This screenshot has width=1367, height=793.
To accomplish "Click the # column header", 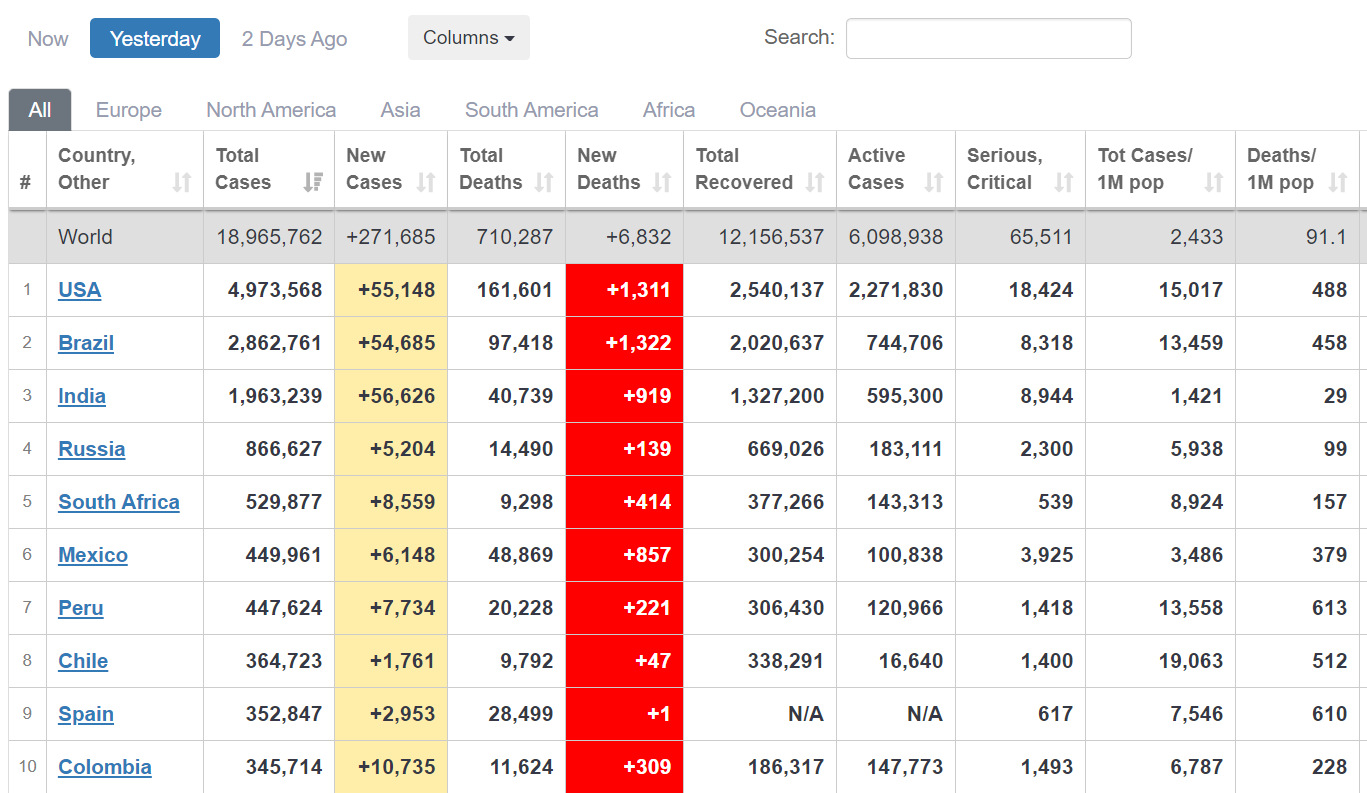I will pyautogui.click(x=27, y=170).
